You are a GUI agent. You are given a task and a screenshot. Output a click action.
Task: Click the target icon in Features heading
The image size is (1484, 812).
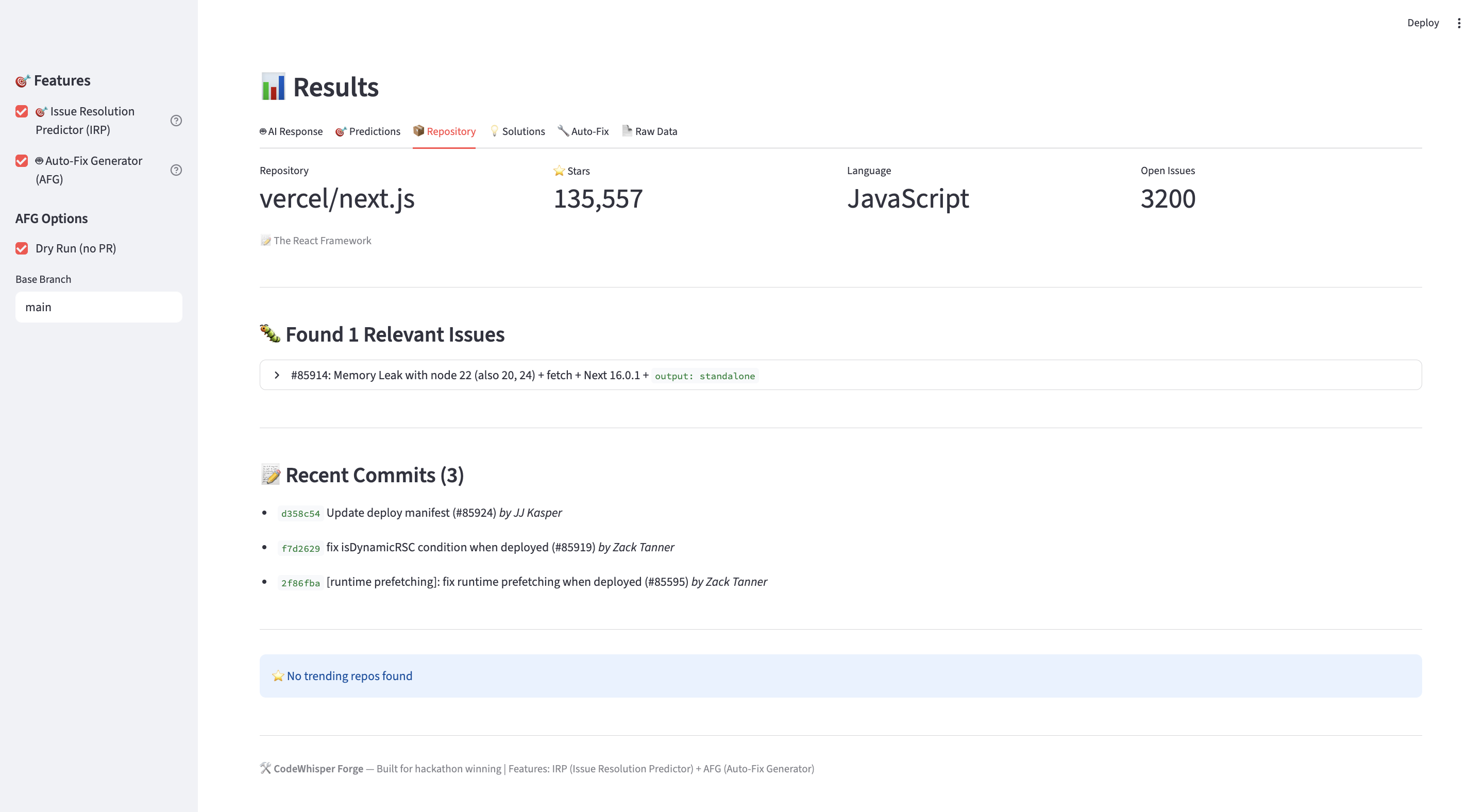click(x=23, y=80)
